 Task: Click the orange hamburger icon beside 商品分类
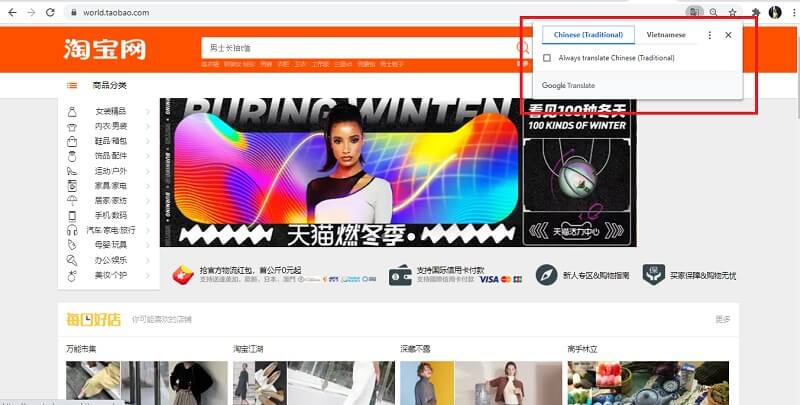(72, 86)
